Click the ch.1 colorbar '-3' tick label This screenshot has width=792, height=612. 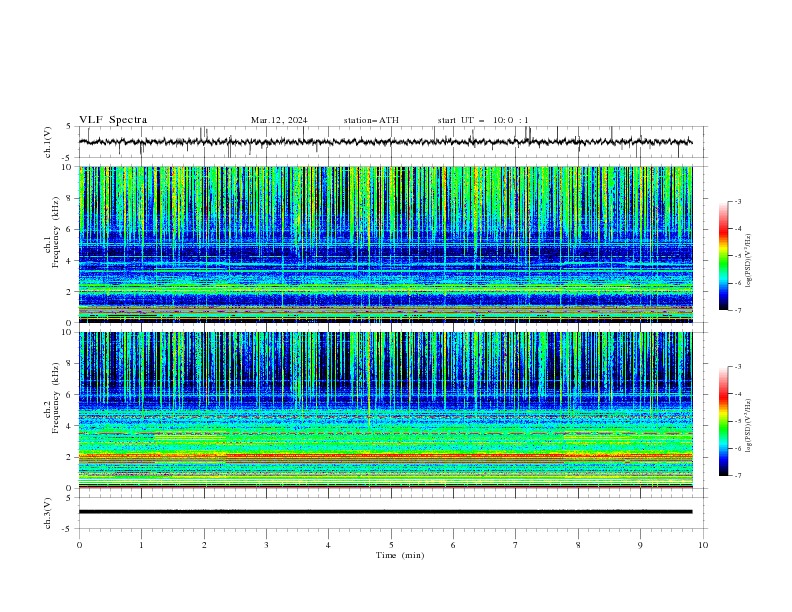[737, 201]
